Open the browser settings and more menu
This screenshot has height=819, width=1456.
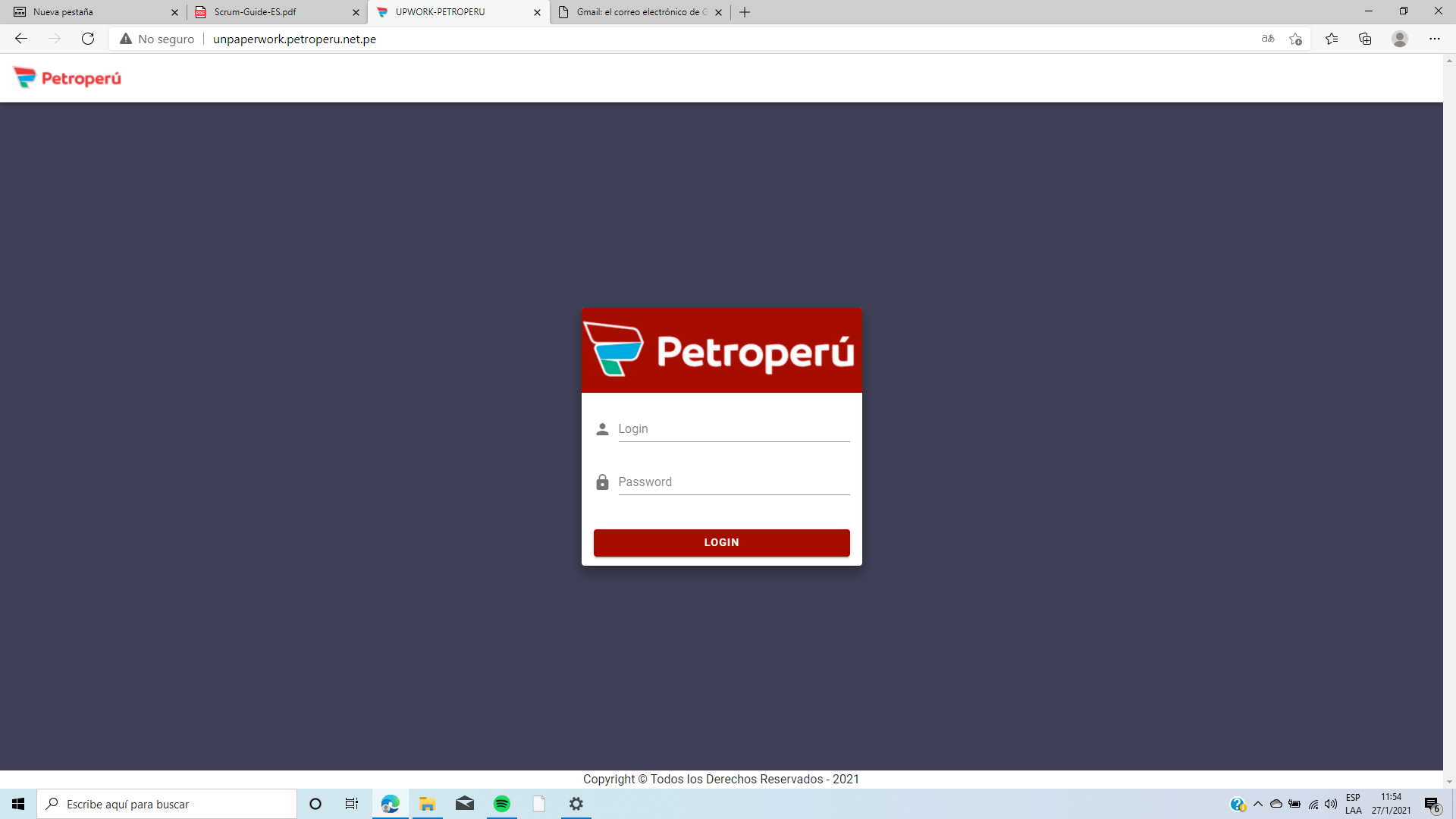coord(1435,39)
